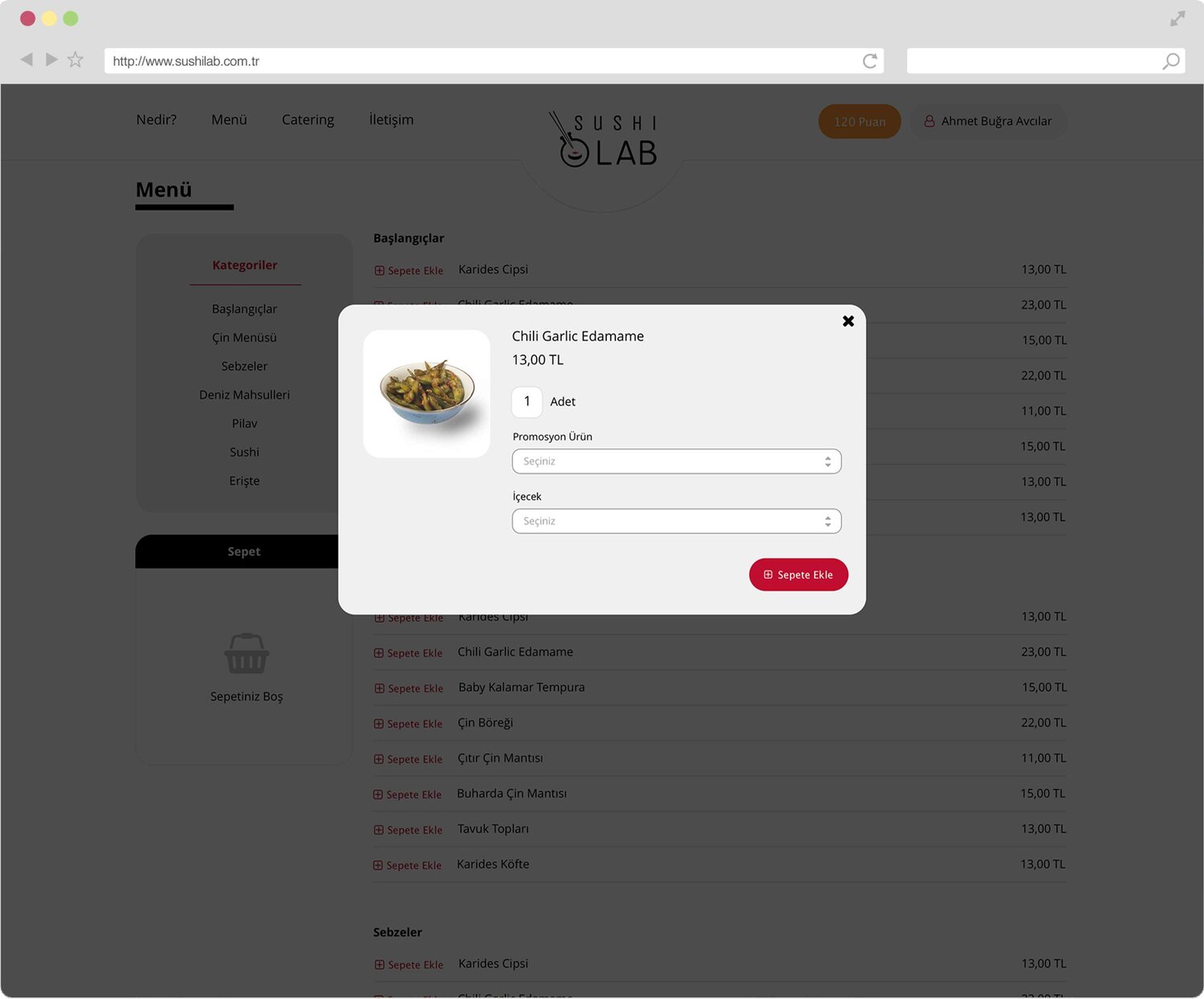The image size is (1204, 999).
Task: Select the Sushi category
Action: tap(244, 452)
